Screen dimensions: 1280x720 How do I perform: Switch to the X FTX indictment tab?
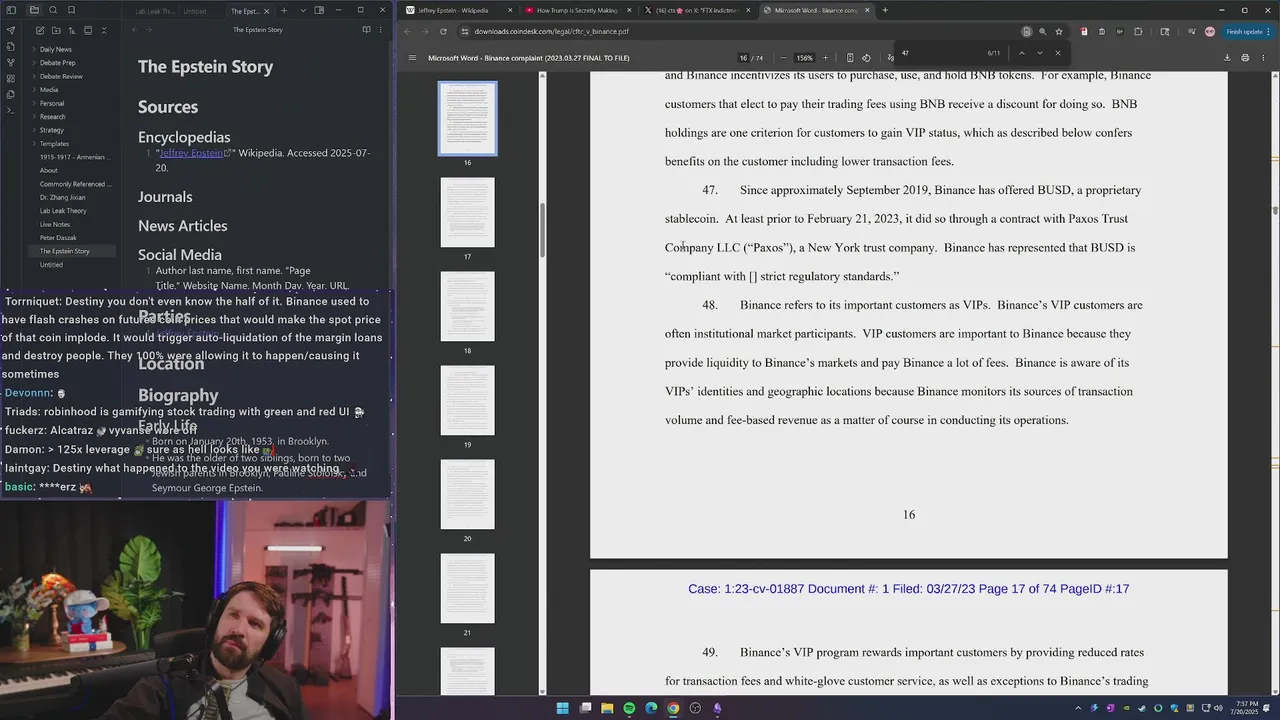[696, 10]
